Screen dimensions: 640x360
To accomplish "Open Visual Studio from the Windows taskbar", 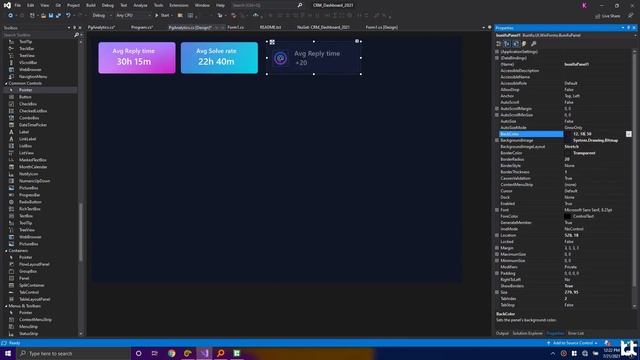I will point(204,353).
